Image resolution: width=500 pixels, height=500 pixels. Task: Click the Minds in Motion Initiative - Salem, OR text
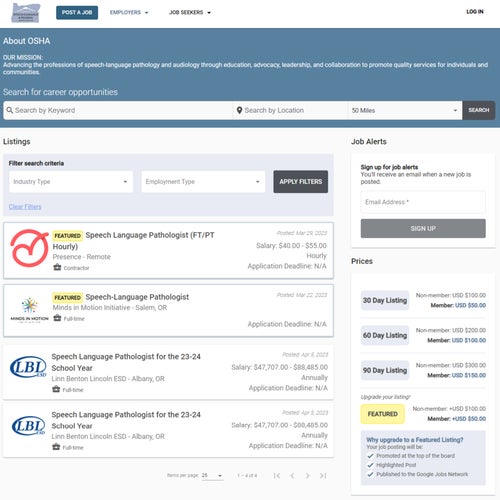(110, 308)
